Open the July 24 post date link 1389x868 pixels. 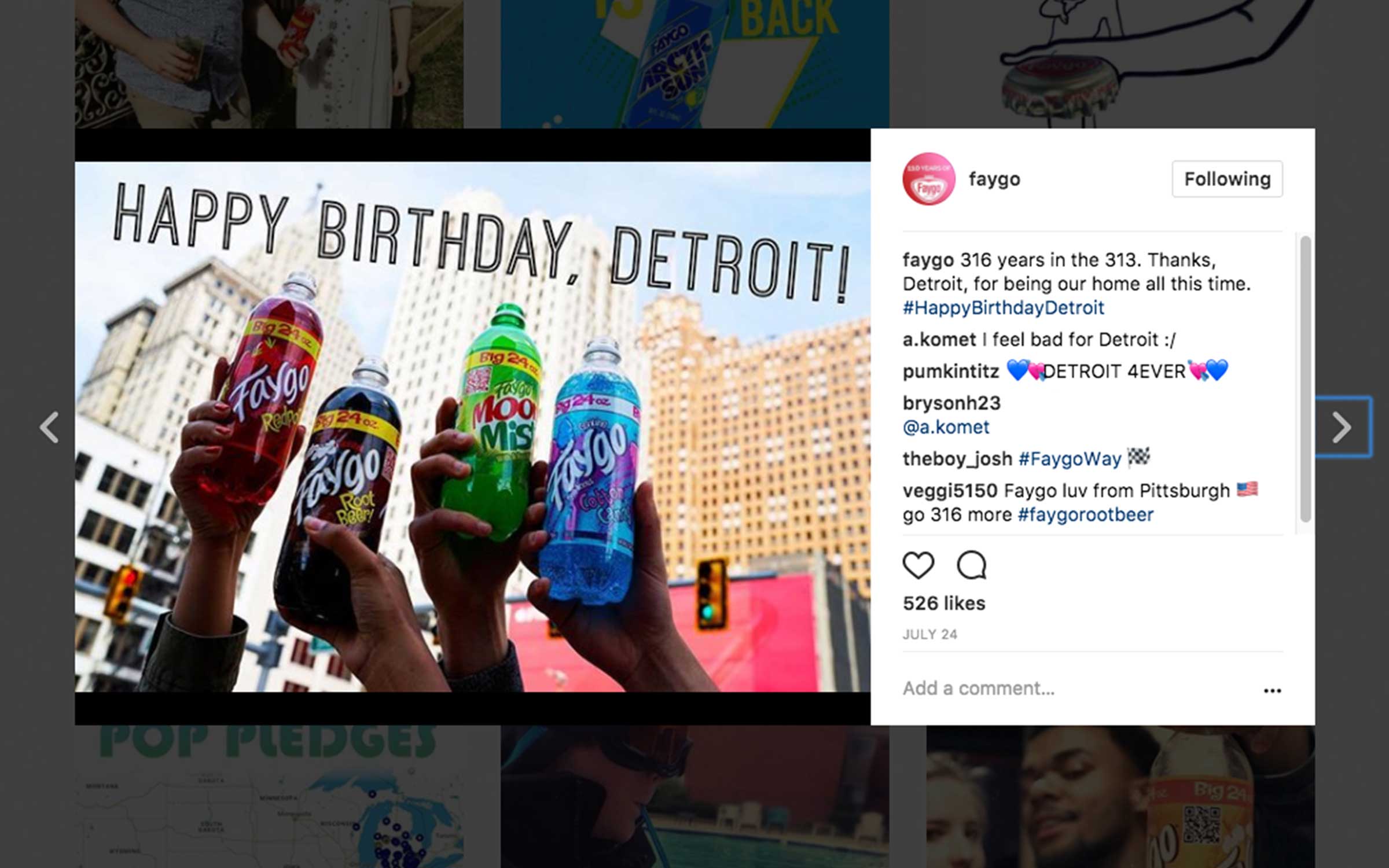click(x=930, y=634)
